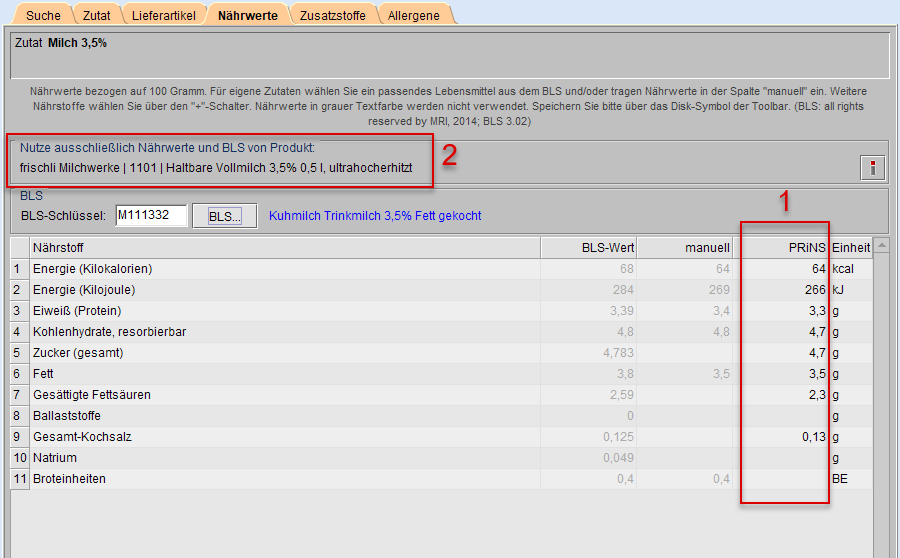The width and height of the screenshot is (900, 558).
Task: Open the Suche tab
Action: (x=43, y=15)
